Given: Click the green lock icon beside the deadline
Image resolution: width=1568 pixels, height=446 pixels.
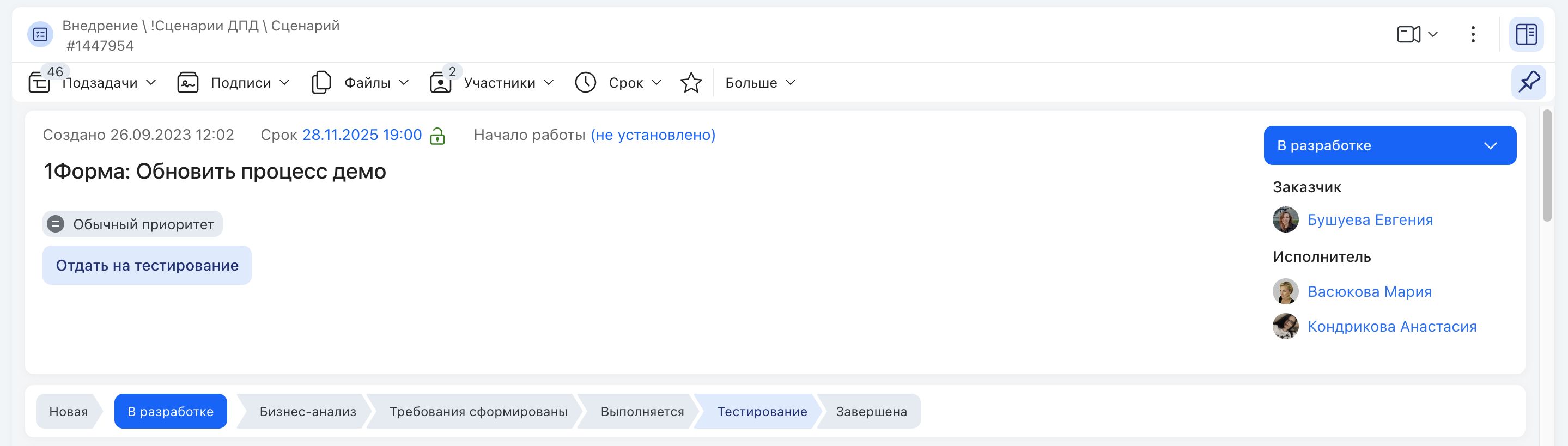Looking at the screenshot, I should 437,136.
